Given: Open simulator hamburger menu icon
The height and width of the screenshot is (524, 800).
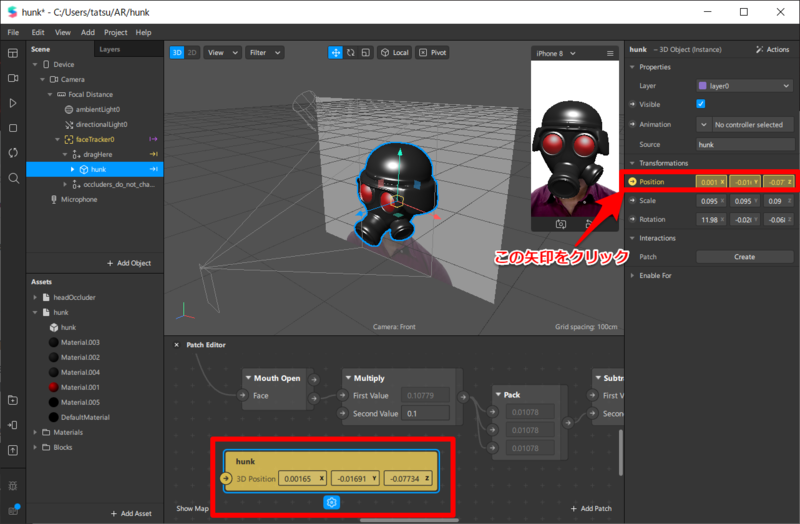Looking at the screenshot, I should pyautogui.click(x=610, y=53).
